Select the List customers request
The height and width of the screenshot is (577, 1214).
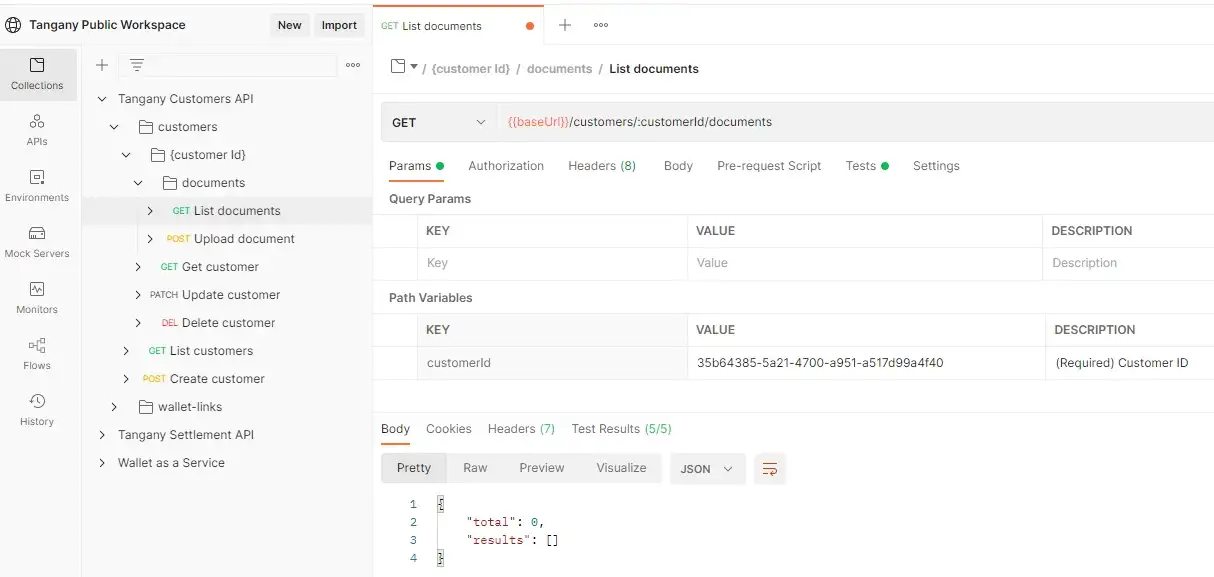211,351
